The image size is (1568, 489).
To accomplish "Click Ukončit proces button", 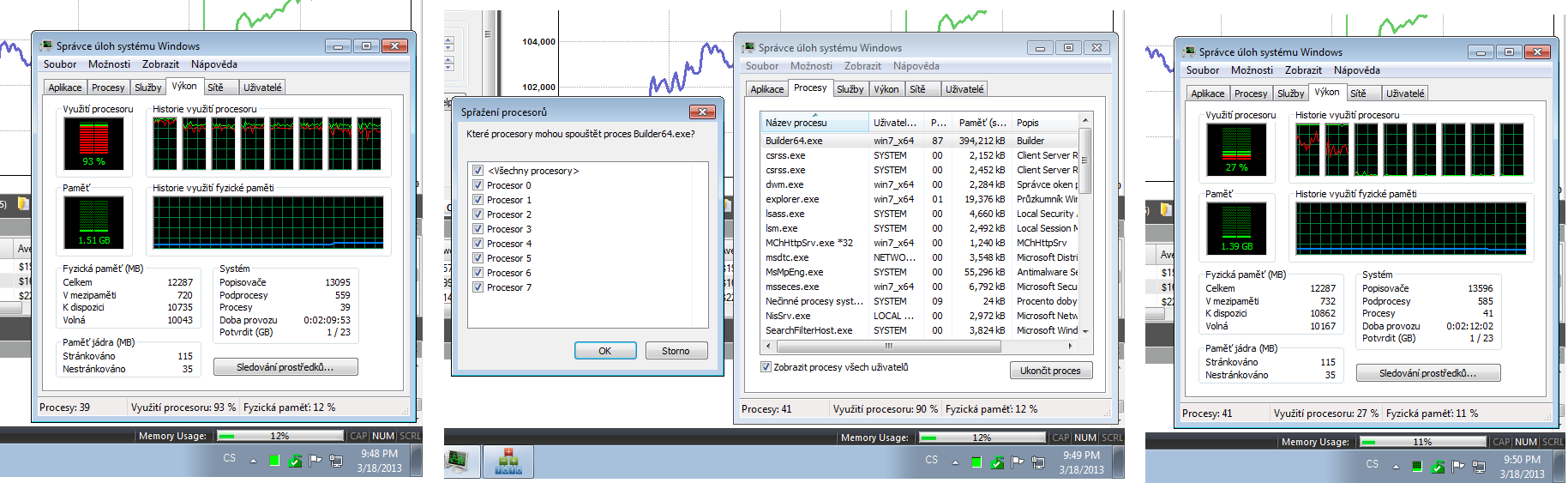I will pos(1050,371).
